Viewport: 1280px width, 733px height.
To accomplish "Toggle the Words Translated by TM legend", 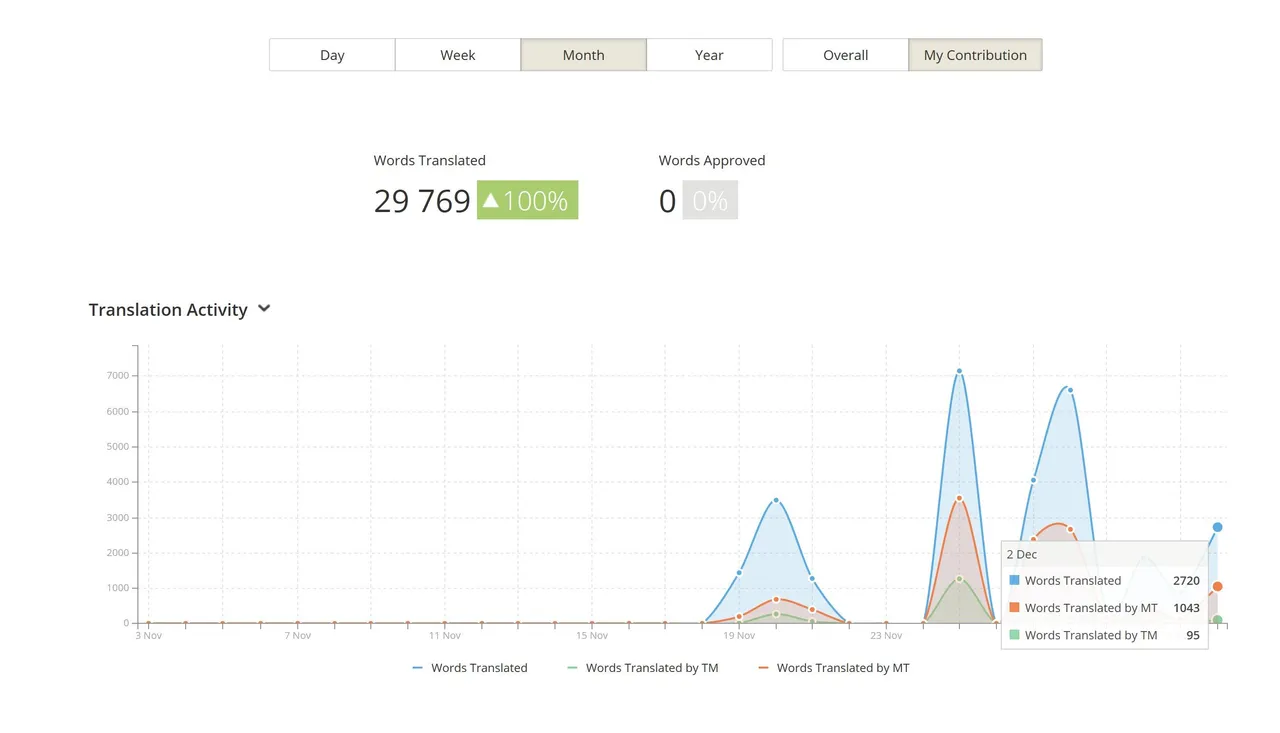I will pos(642,668).
